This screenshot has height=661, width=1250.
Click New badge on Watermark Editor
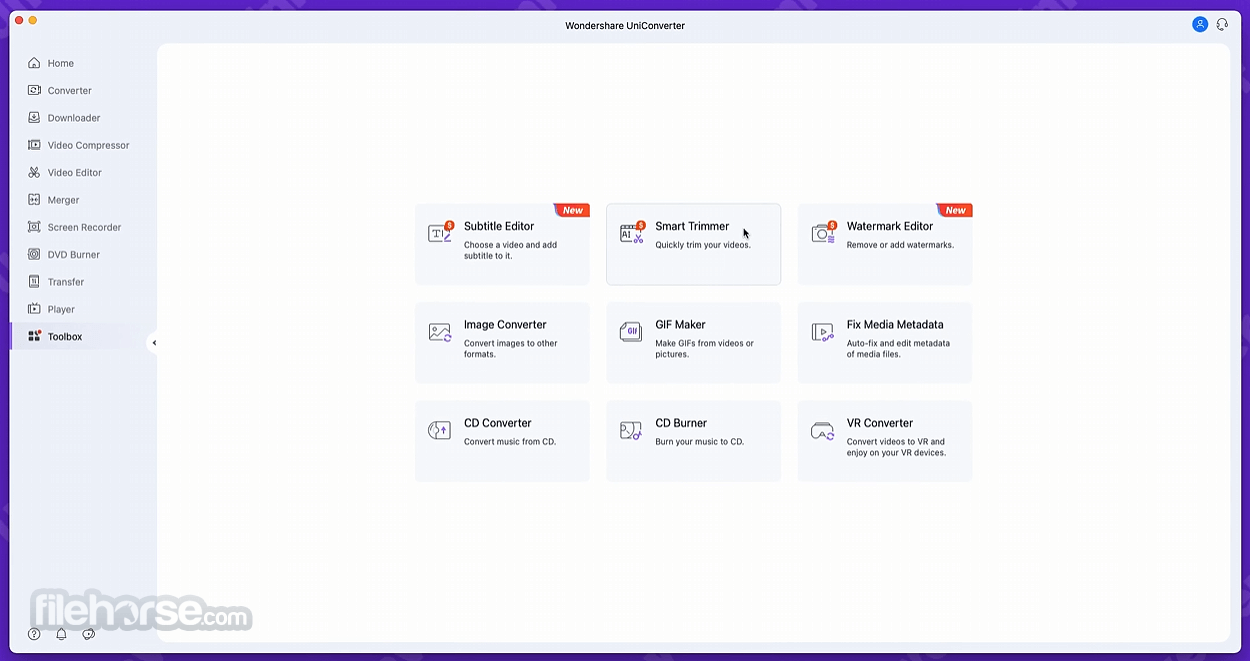point(955,210)
